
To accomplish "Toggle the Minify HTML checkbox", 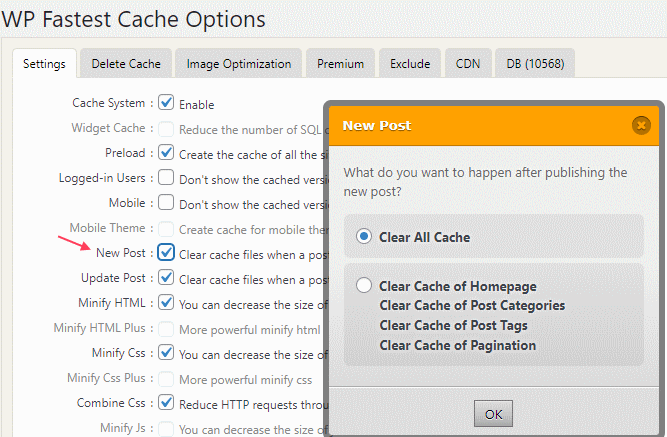I will tap(166, 303).
